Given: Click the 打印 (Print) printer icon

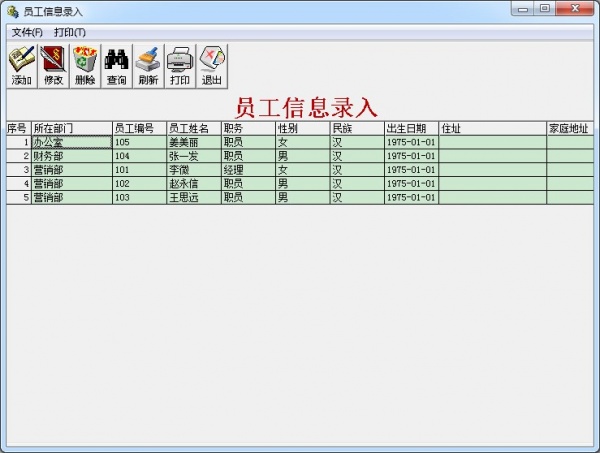Looking at the screenshot, I should pyautogui.click(x=180, y=66).
